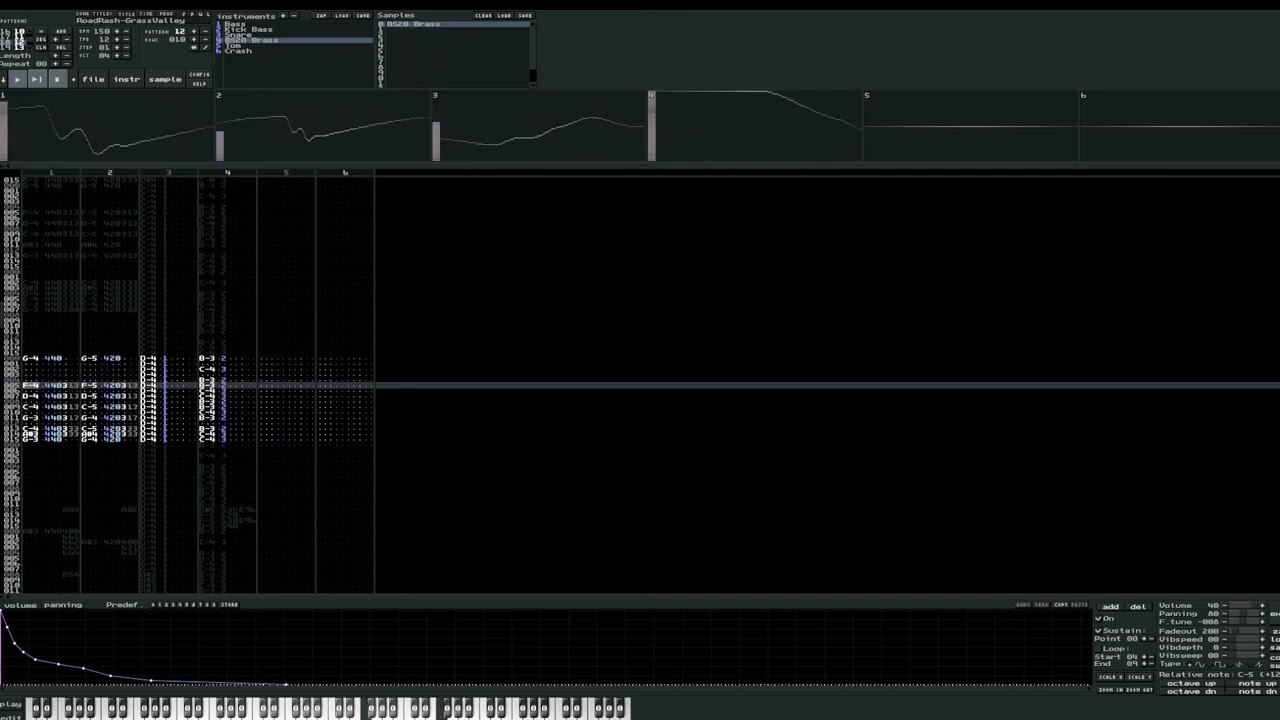Click the Panning slider bar
Viewport: 1280px width, 720px height.
coord(1244,614)
